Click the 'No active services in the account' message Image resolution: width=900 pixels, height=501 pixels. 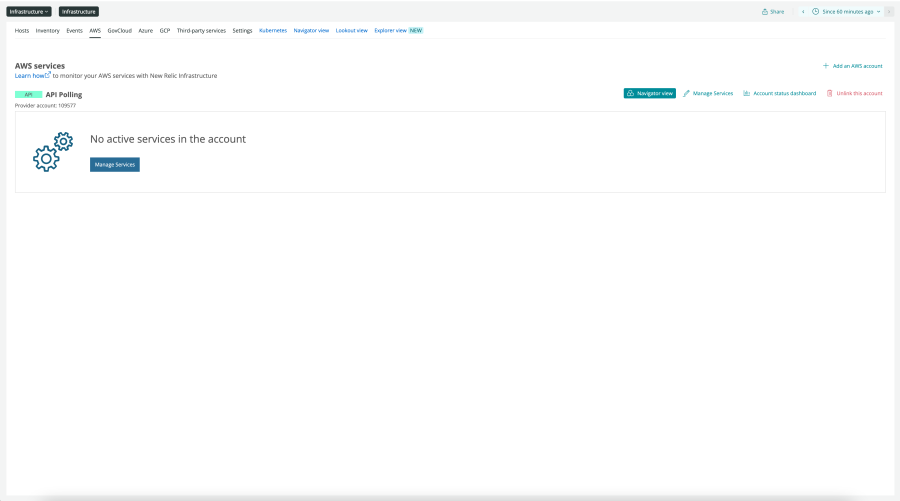tap(168, 139)
